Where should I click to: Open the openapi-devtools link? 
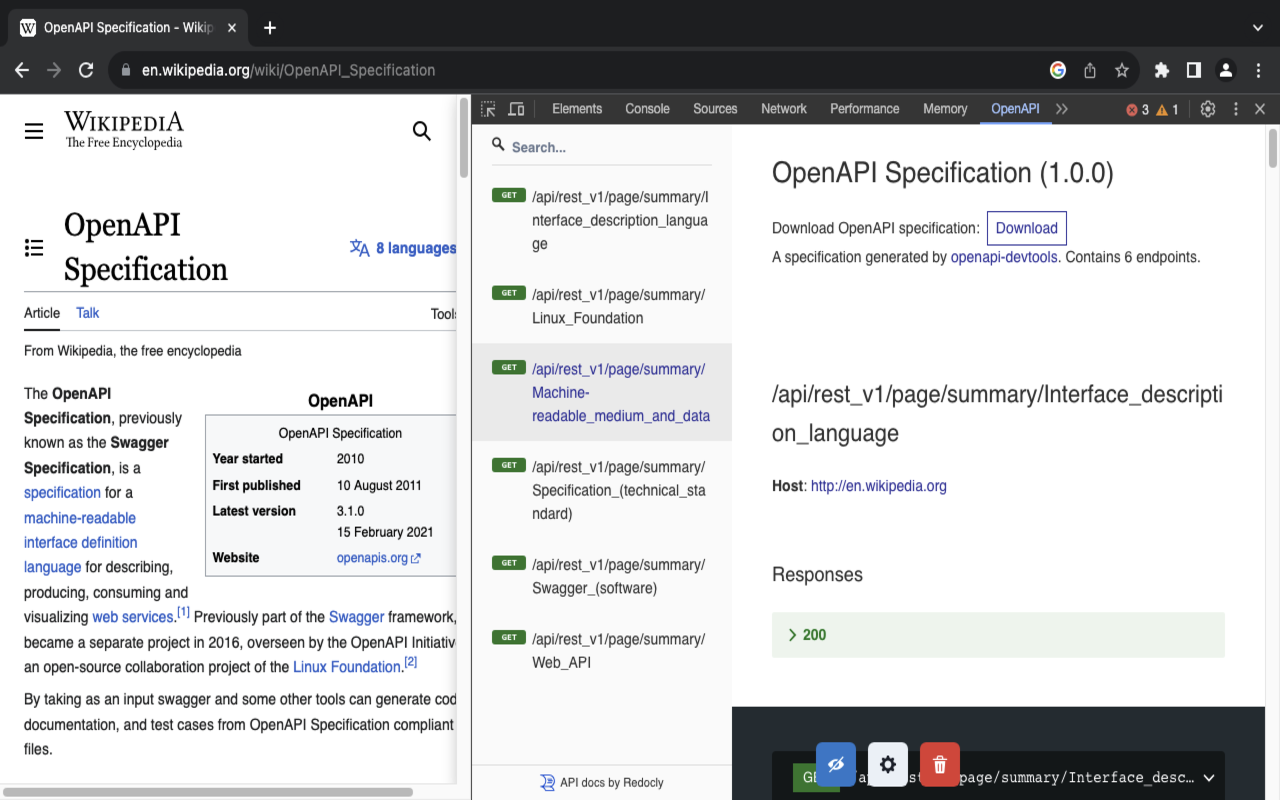point(1003,257)
